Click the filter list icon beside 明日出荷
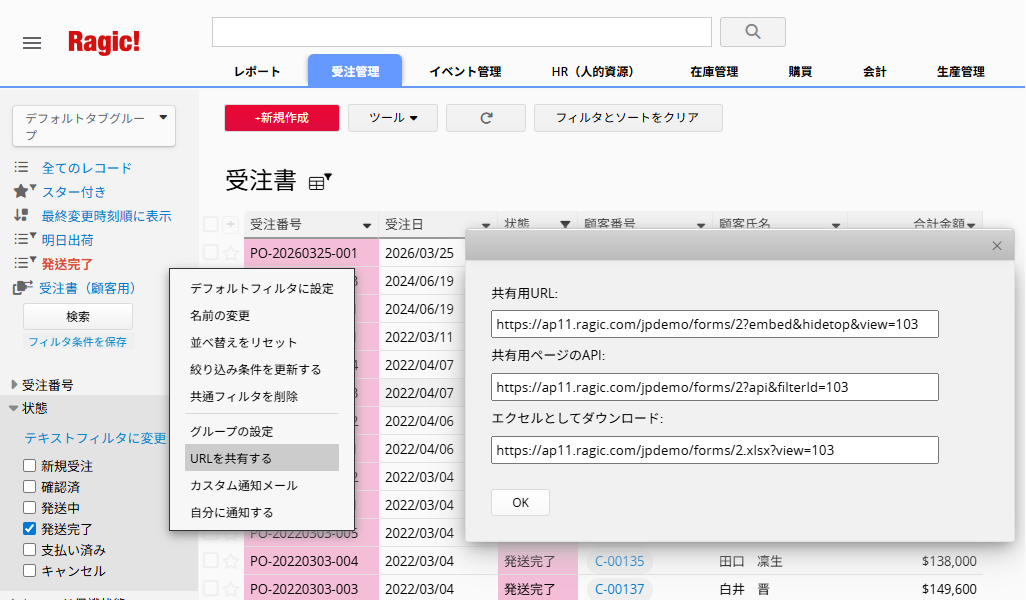1026x600 pixels. 24,239
